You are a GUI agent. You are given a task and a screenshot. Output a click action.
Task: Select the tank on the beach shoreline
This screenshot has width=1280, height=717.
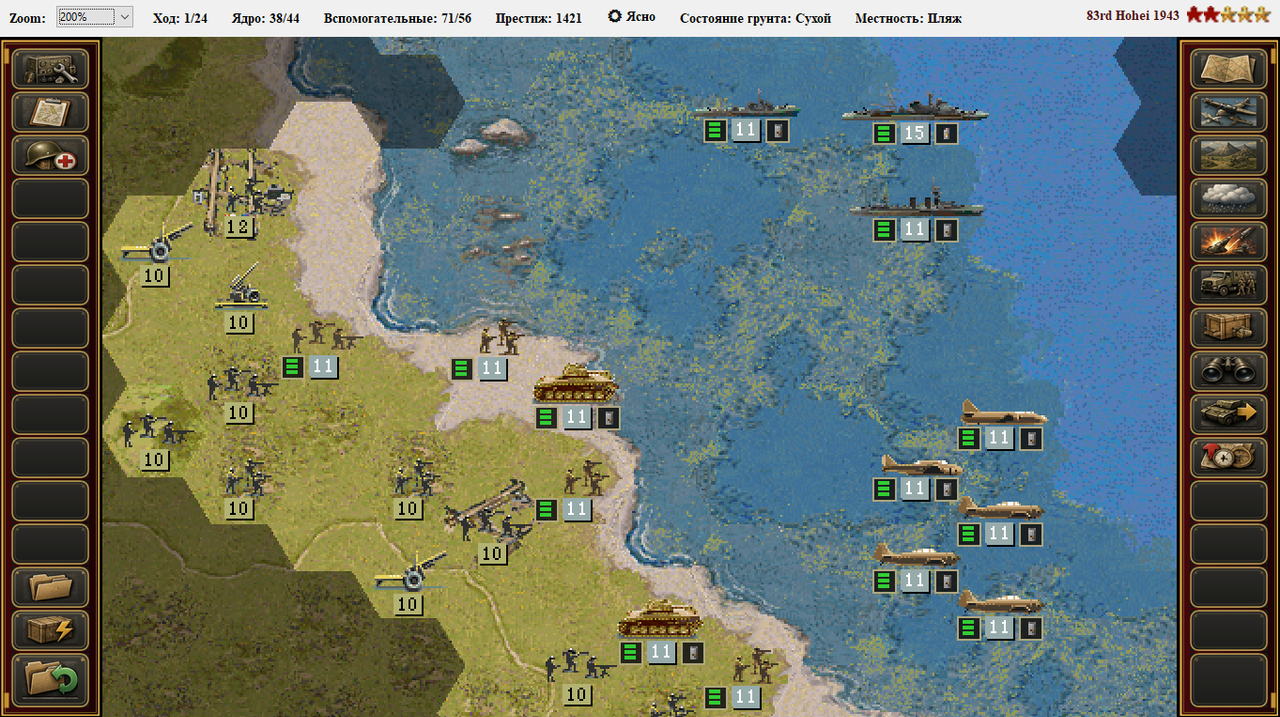pos(576,384)
